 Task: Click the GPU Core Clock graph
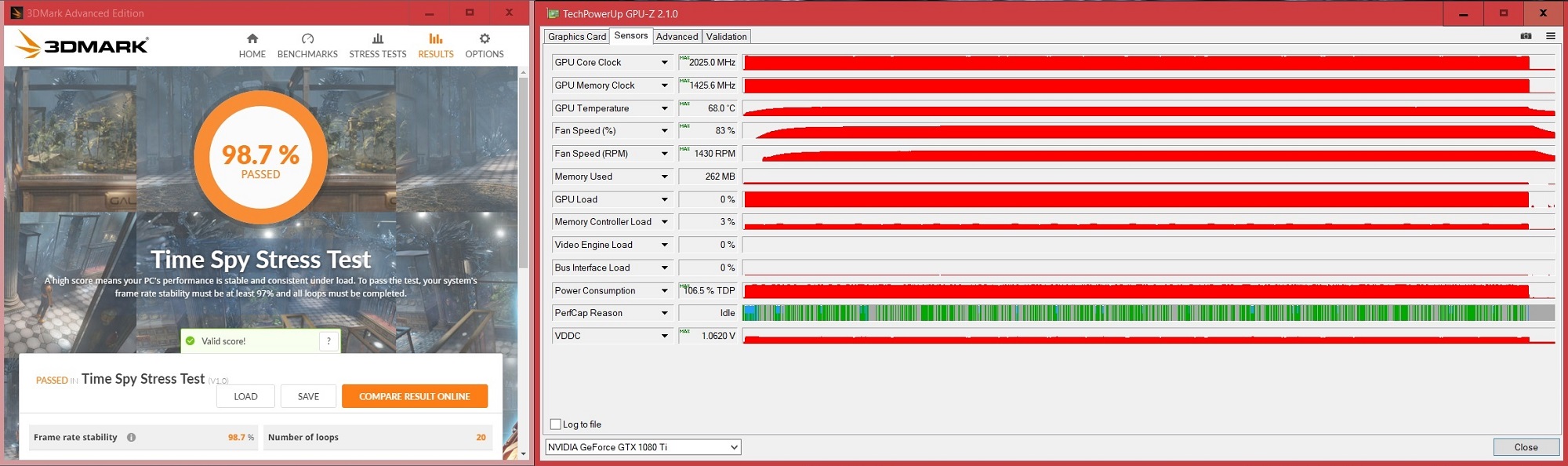[x=1149, y=62]
